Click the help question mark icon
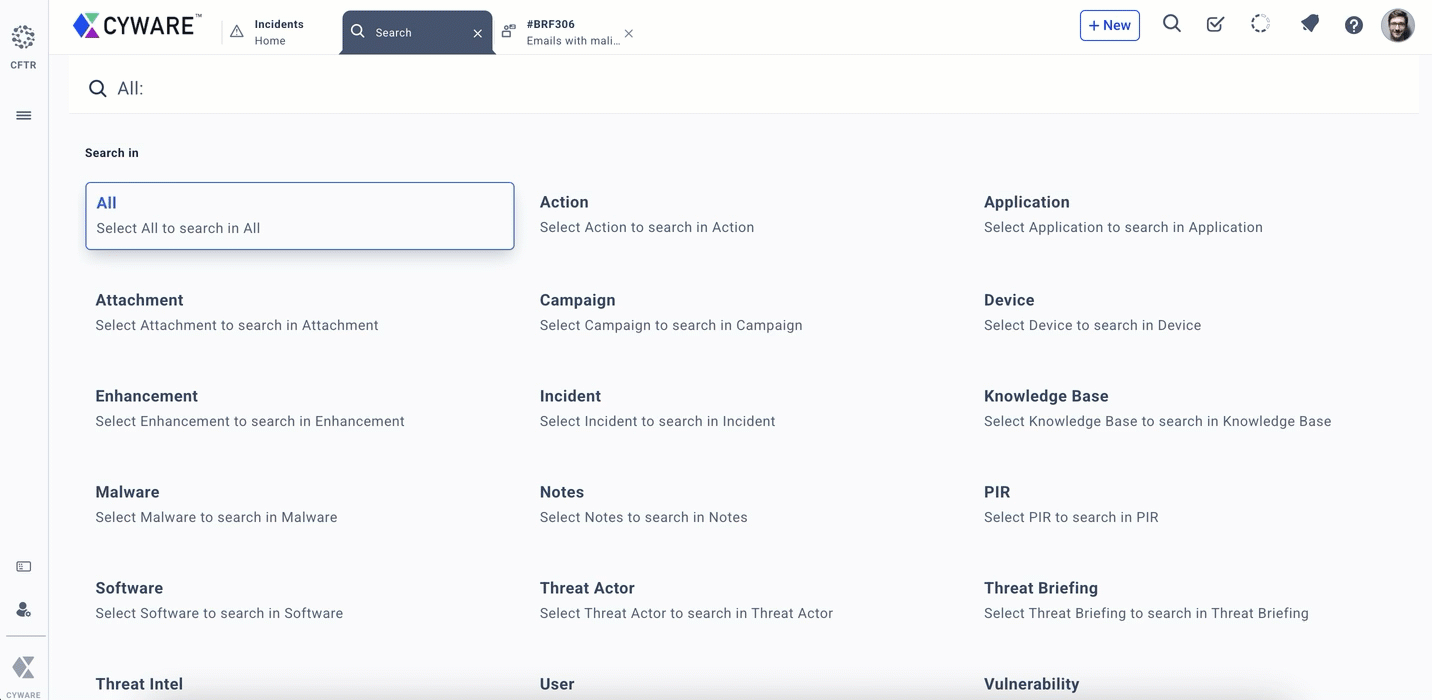 pos(1353,26)
